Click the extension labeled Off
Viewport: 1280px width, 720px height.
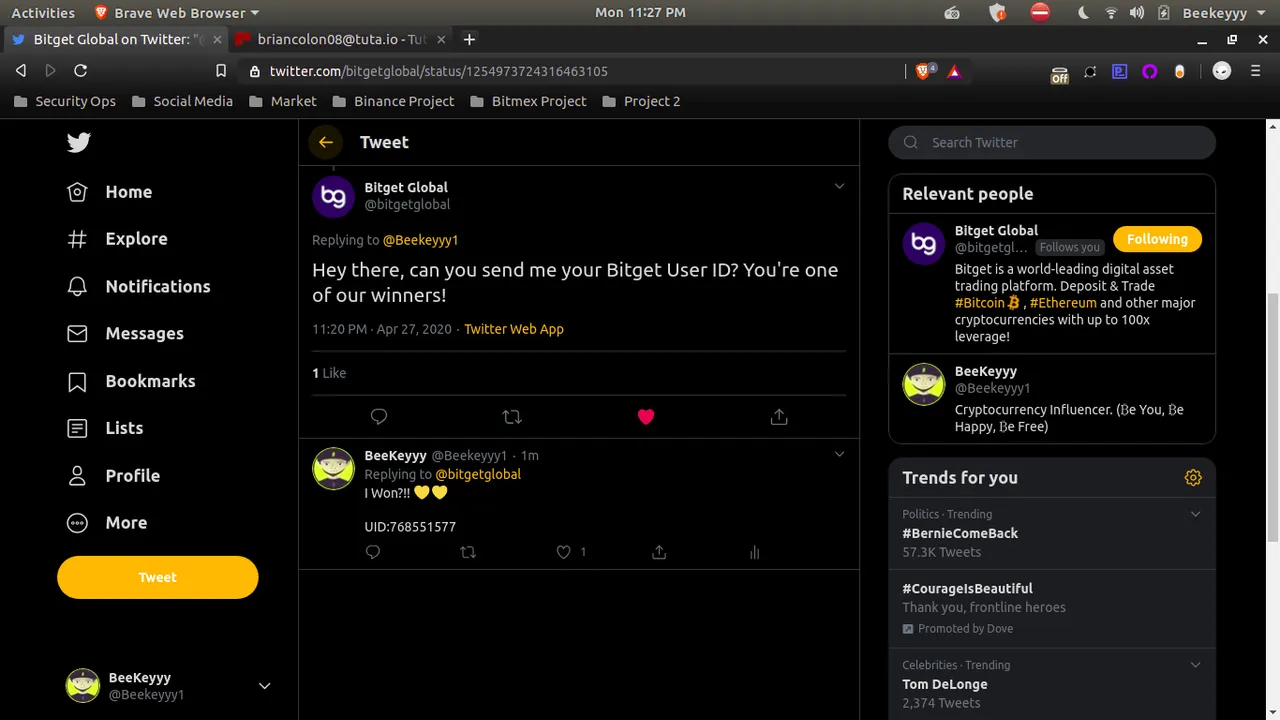(x=1060, y=72)
